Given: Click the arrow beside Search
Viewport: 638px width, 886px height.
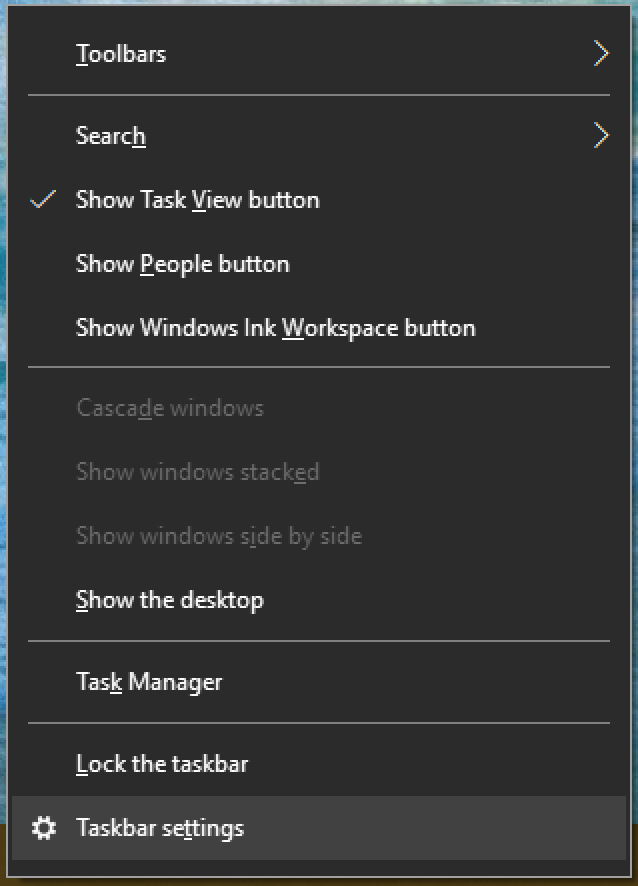Looking at the screenshot, I should pos(601,135).
